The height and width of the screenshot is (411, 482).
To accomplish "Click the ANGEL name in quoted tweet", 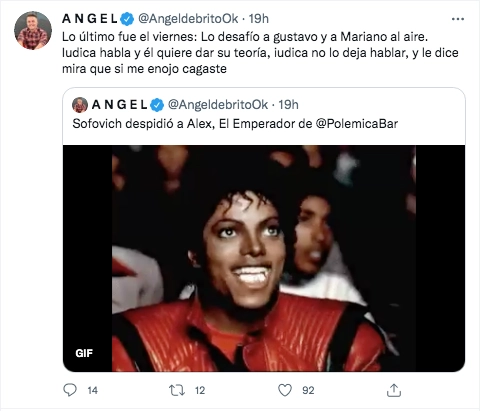I will click(119, 105).
